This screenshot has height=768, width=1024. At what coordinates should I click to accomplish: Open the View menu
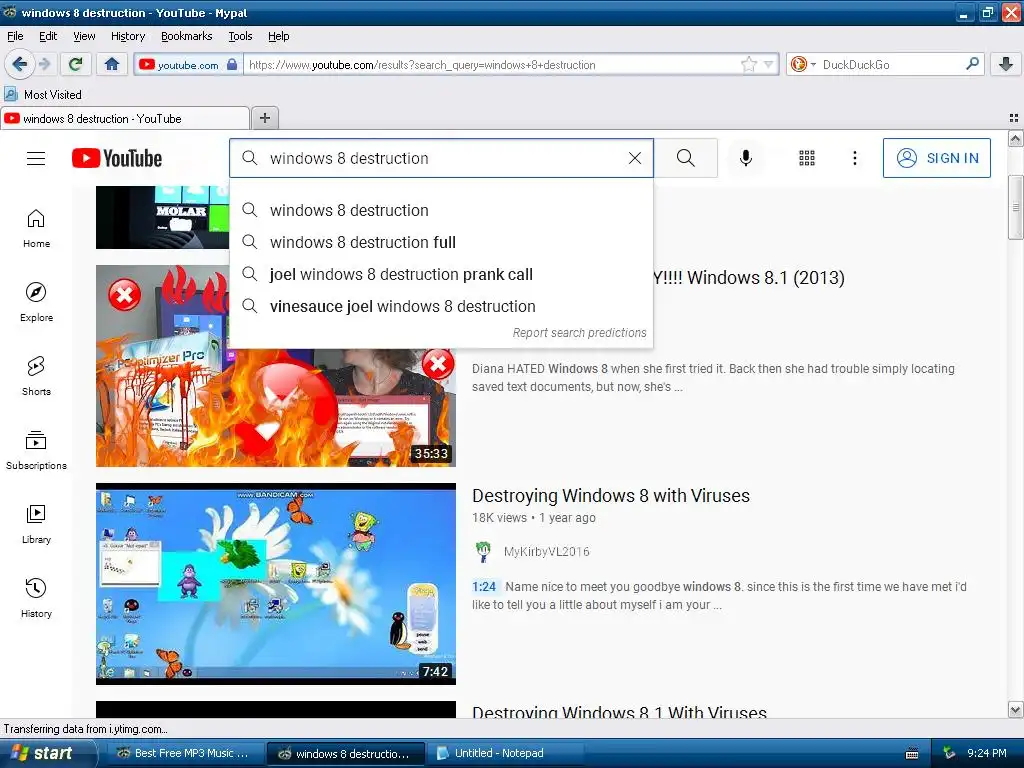84,36
